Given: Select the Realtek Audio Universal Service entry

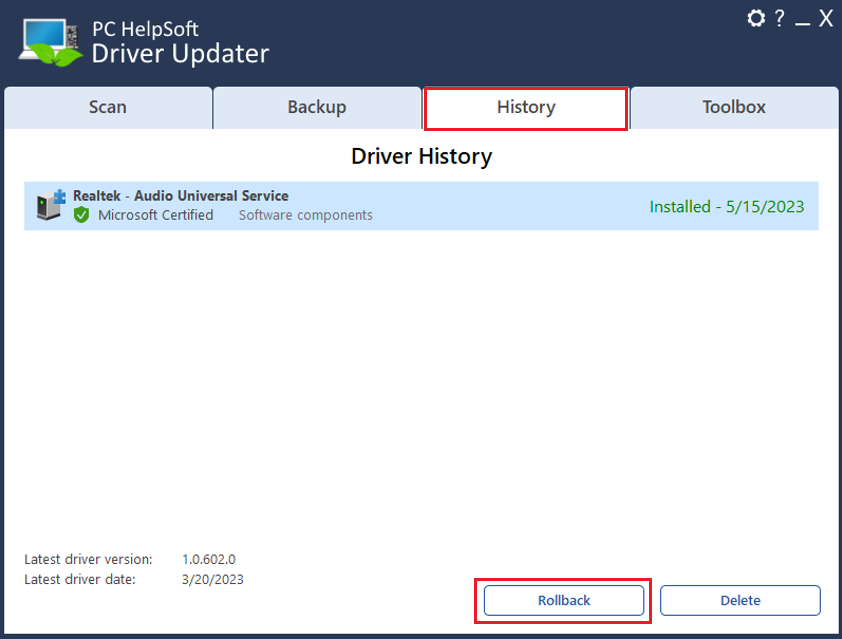Looking at the screenshot, I should 421,206.
